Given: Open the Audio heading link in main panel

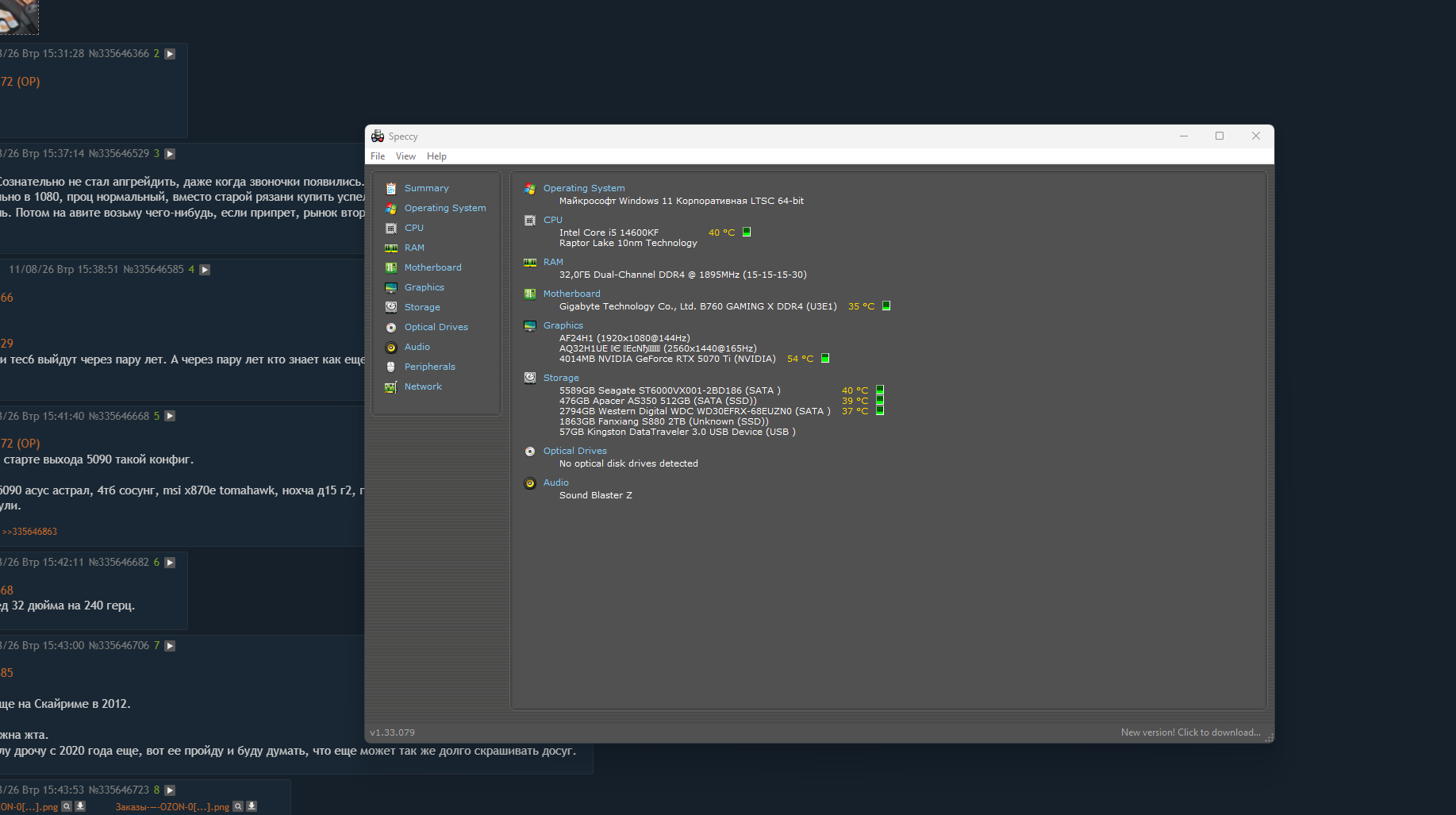Looking at the screenshot, I should [x=556, y=482].
